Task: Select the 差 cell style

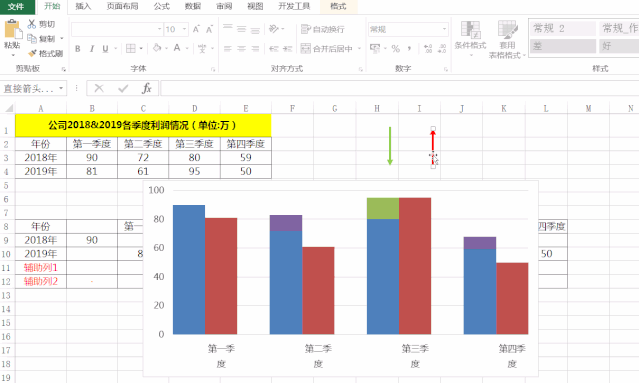Action: 563,46
